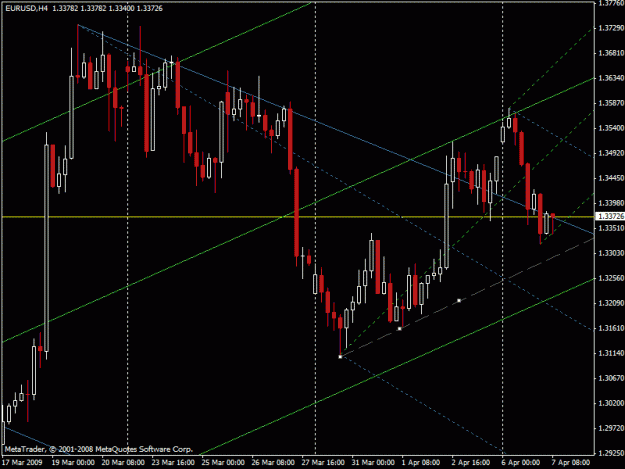
Task: Select the 1.33980 price level label
Action: click(611, 203)
